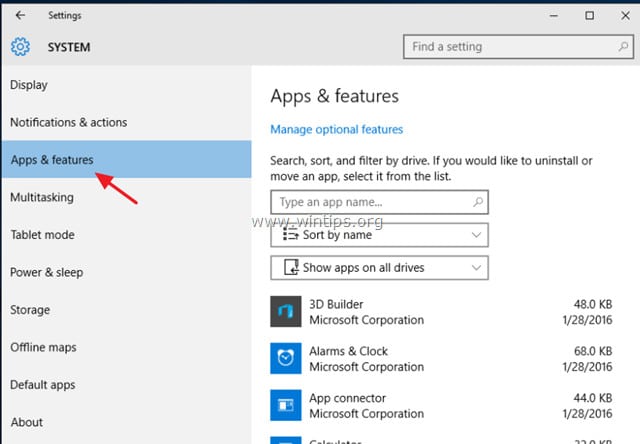This screenshot has width=640, height=444.
Task: Click the Alarms & Clock app icon
Action: tap(286, 358)
